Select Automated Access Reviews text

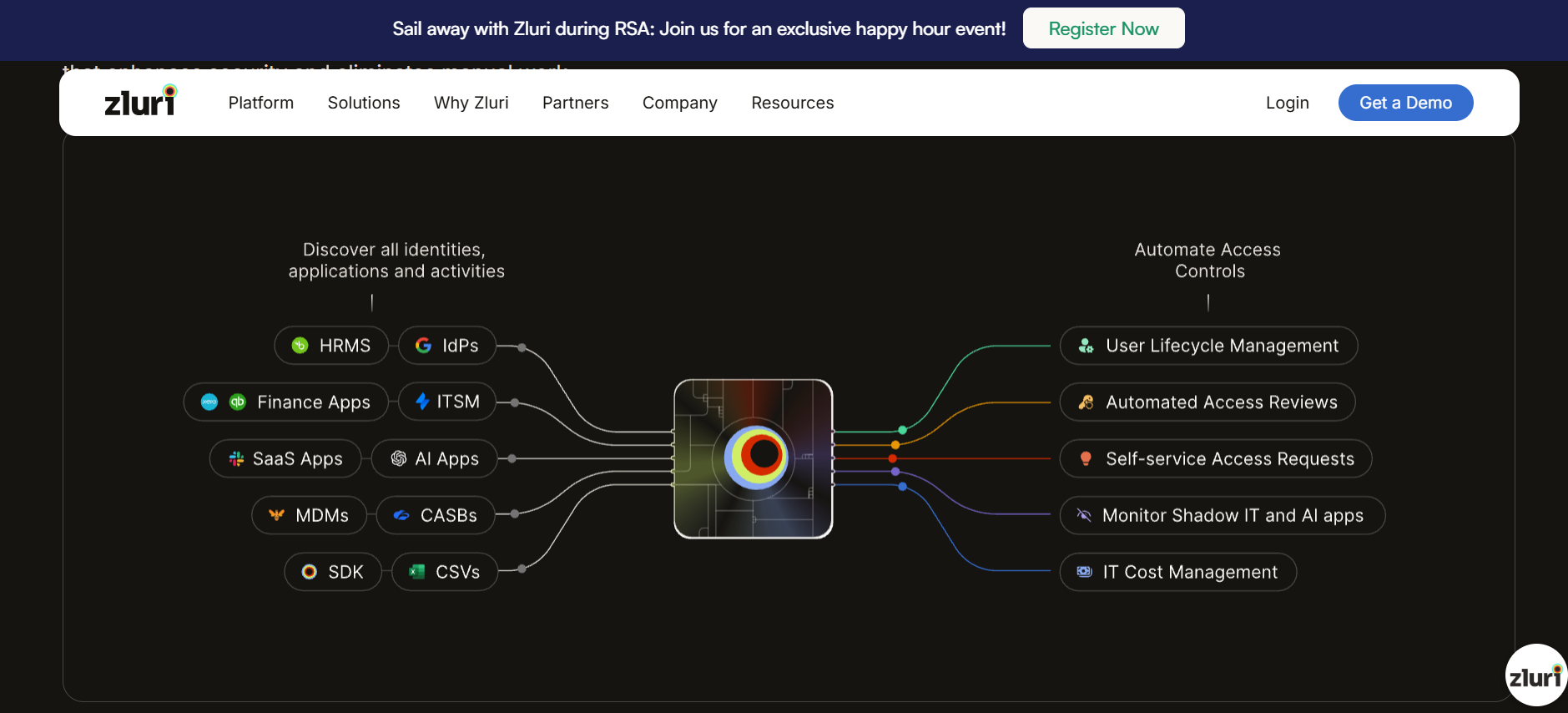click(1222, 402)
